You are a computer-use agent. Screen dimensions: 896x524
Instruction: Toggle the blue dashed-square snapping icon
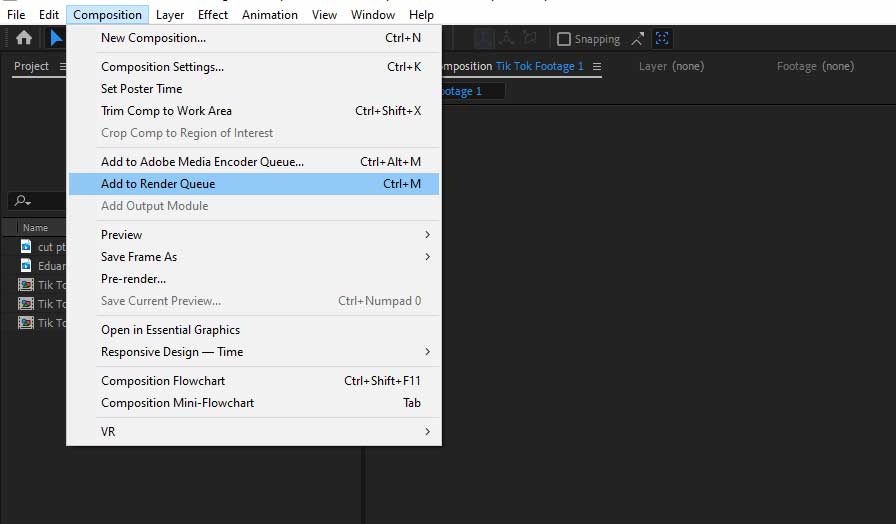[662, 39]
